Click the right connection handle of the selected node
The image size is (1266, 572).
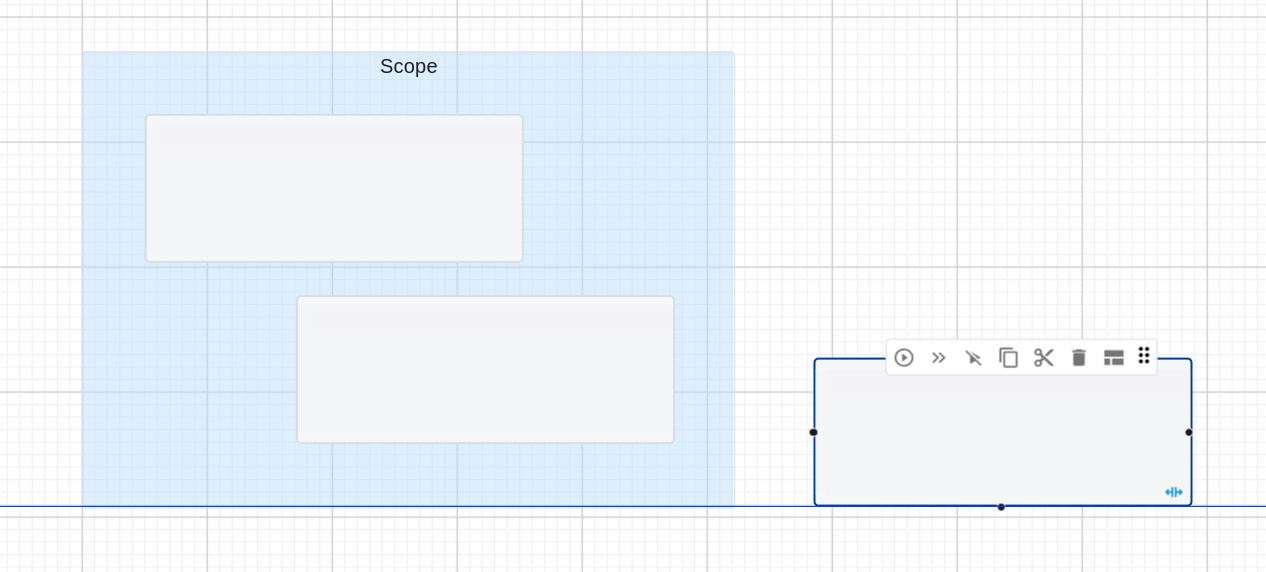(1189, 433)
